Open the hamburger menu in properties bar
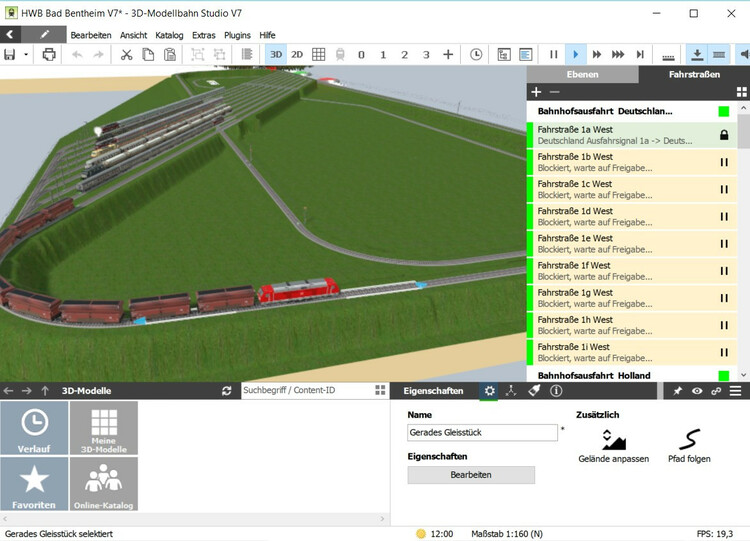750x541 pixels. pyautogui.click(x=735, y=391)
